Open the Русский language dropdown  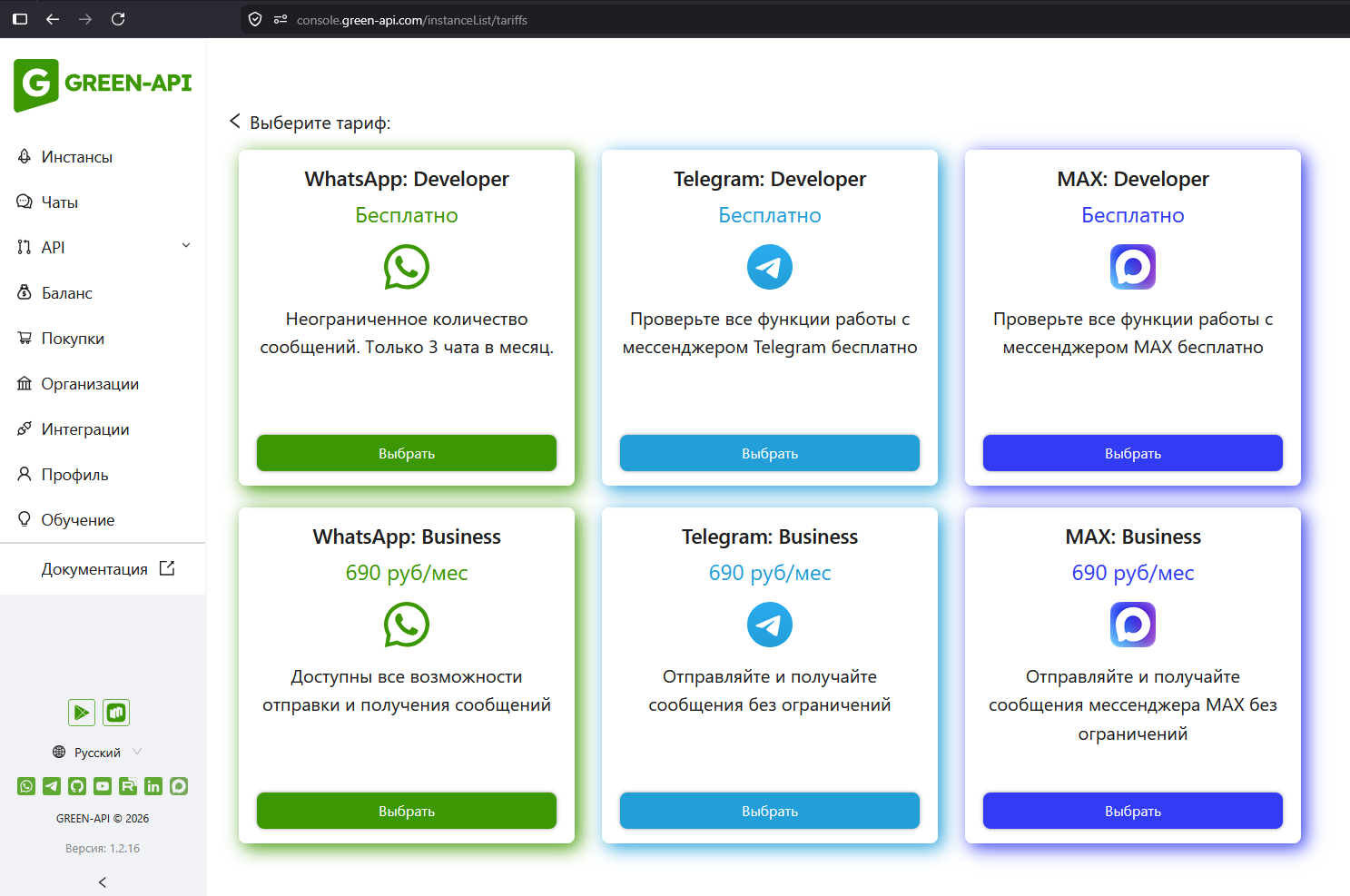pos(97,753)
